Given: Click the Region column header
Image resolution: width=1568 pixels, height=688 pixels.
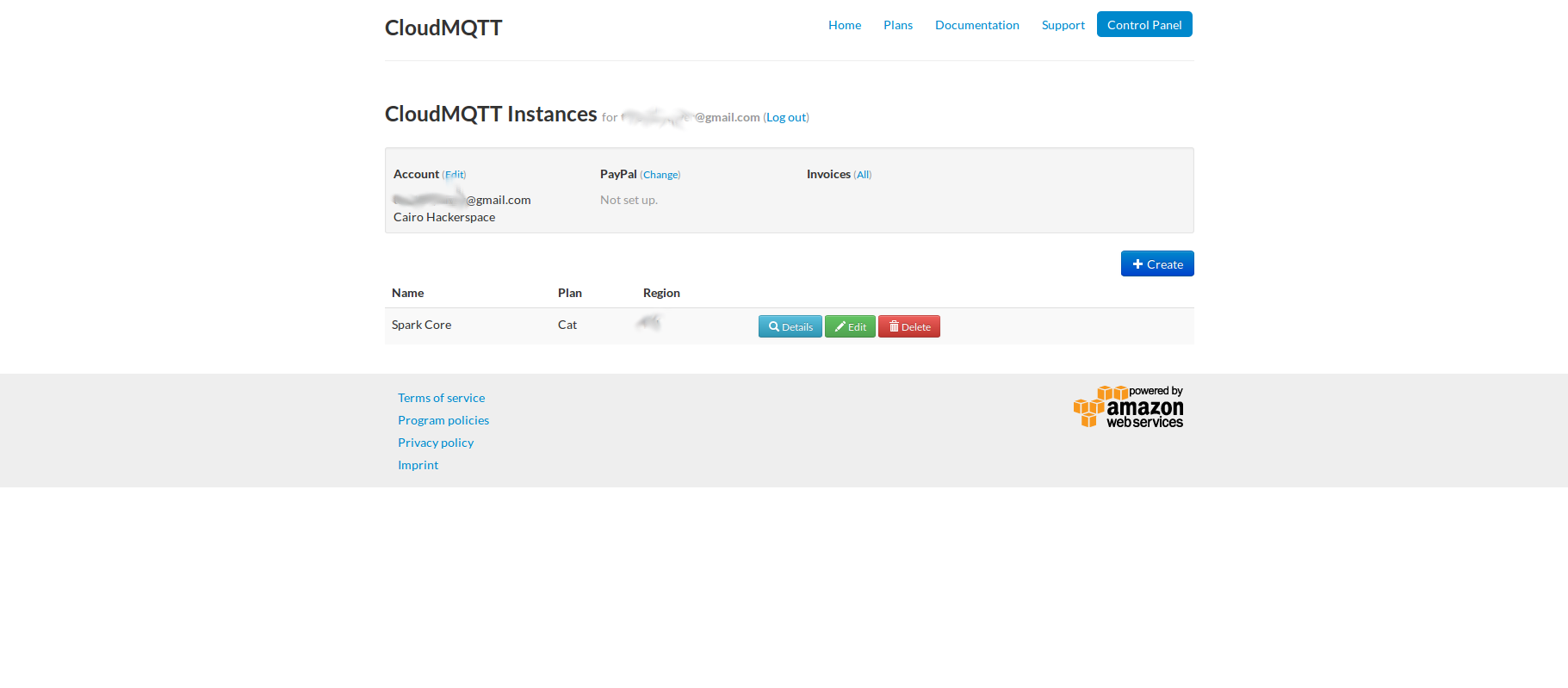Looking at the screenshot, I should click(x=661, y=293).
